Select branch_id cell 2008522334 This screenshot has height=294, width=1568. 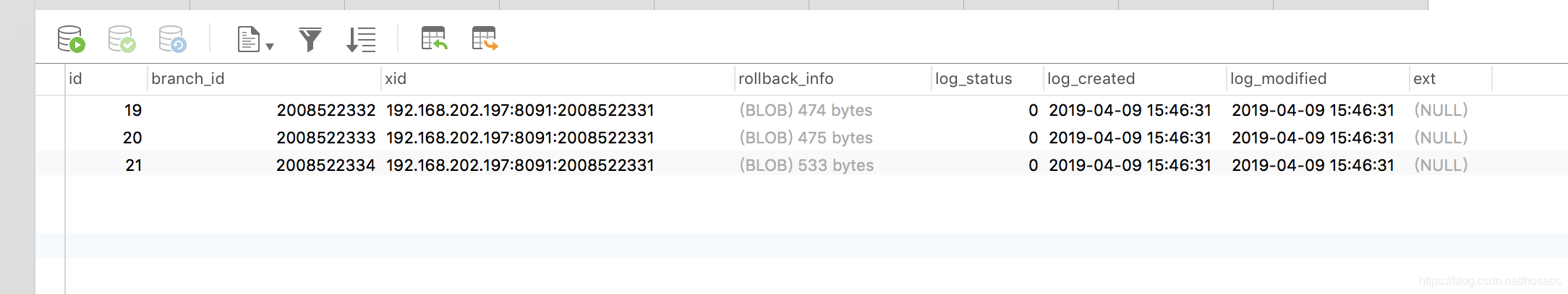[x=325, y=165]
